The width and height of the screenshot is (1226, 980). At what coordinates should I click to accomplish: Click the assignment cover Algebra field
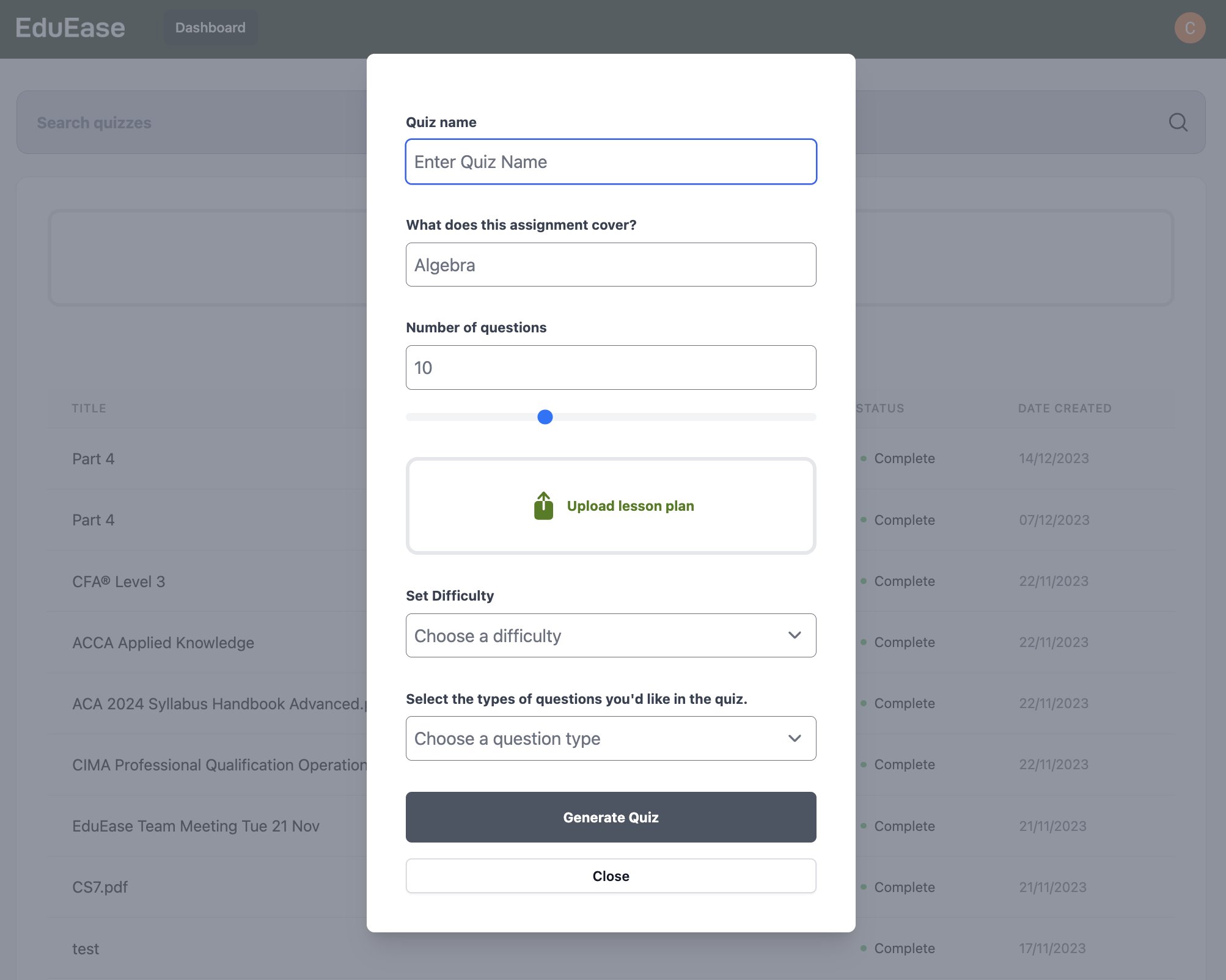click(611, 265)
